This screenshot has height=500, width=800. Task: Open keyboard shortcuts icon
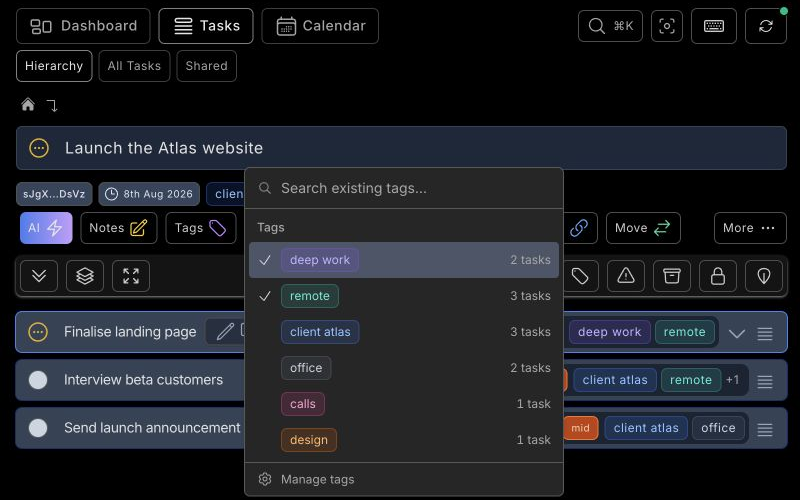coord(714,26)
